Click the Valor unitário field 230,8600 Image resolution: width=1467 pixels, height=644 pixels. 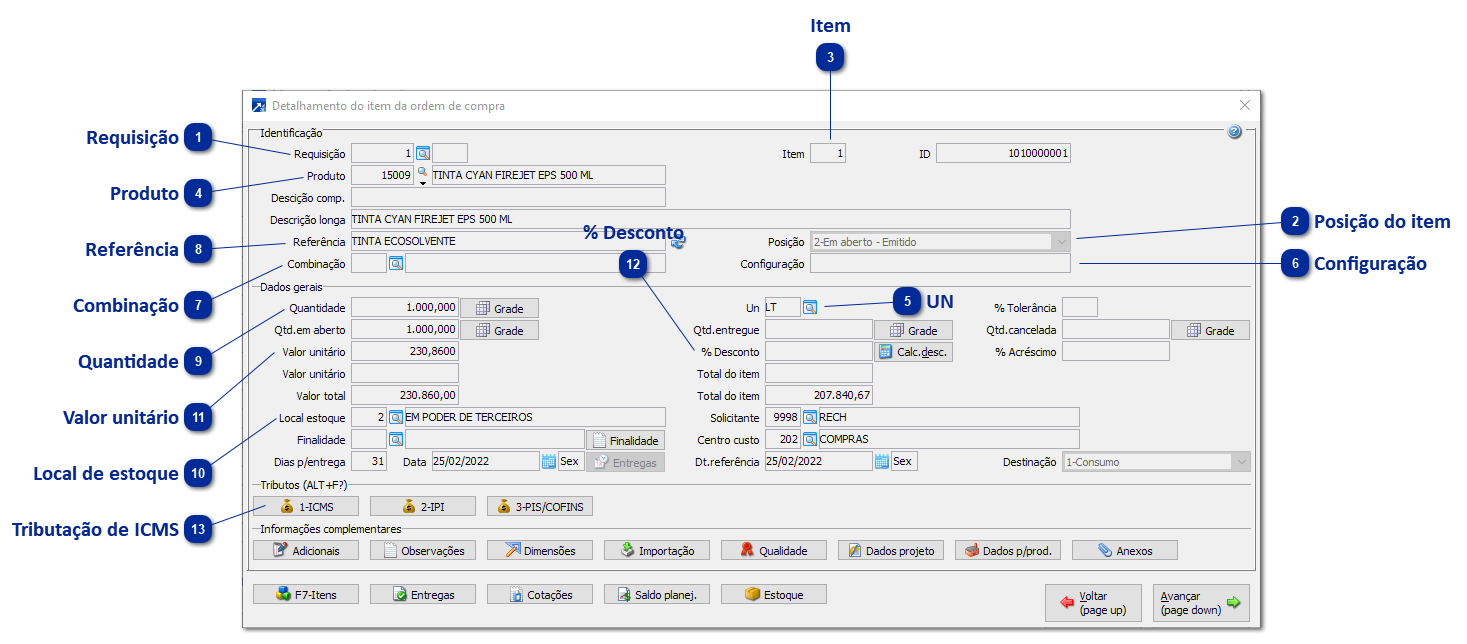[x=405, y=352]
